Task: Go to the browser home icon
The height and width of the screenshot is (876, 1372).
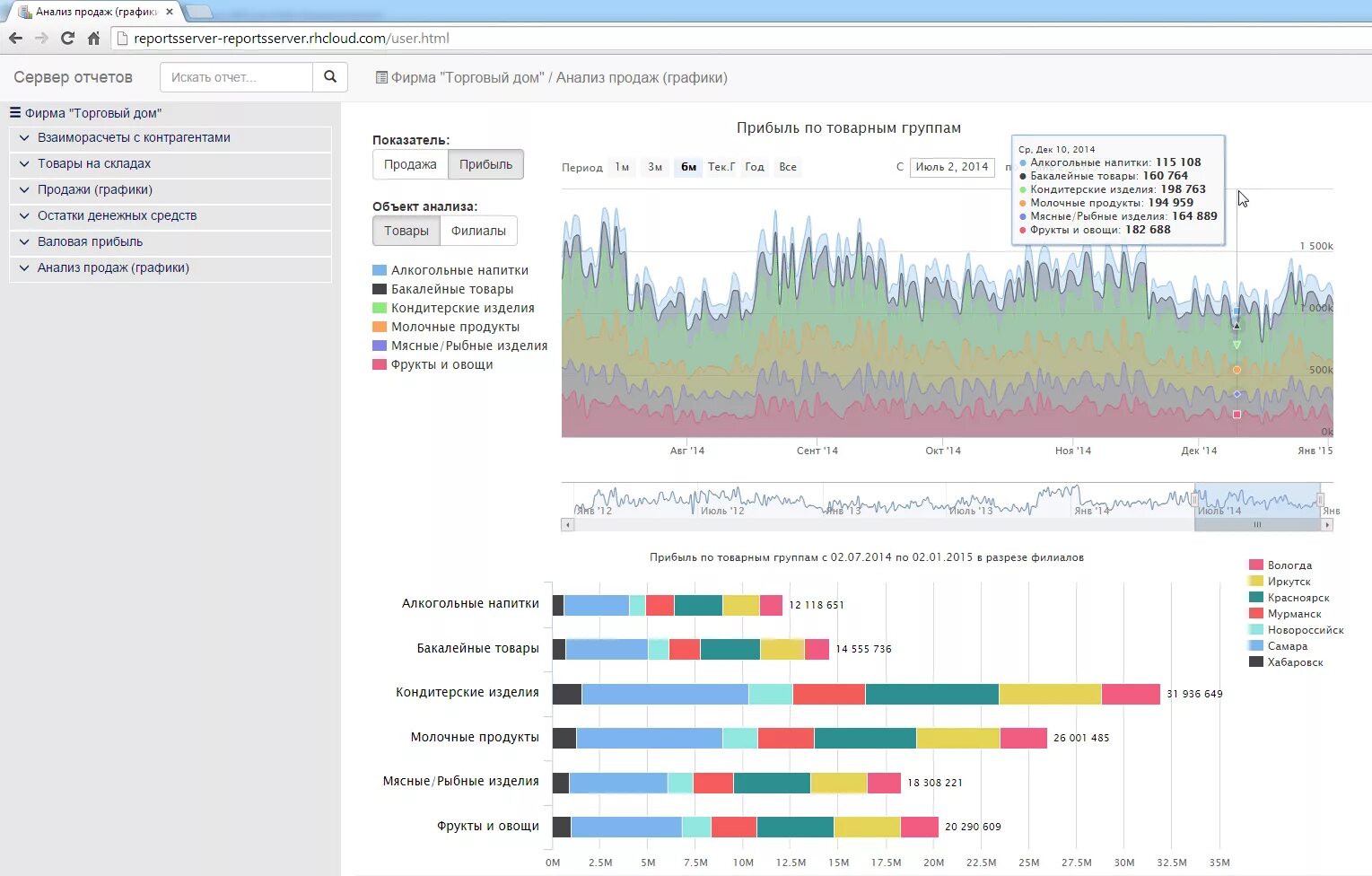Action: pos(93,38)
